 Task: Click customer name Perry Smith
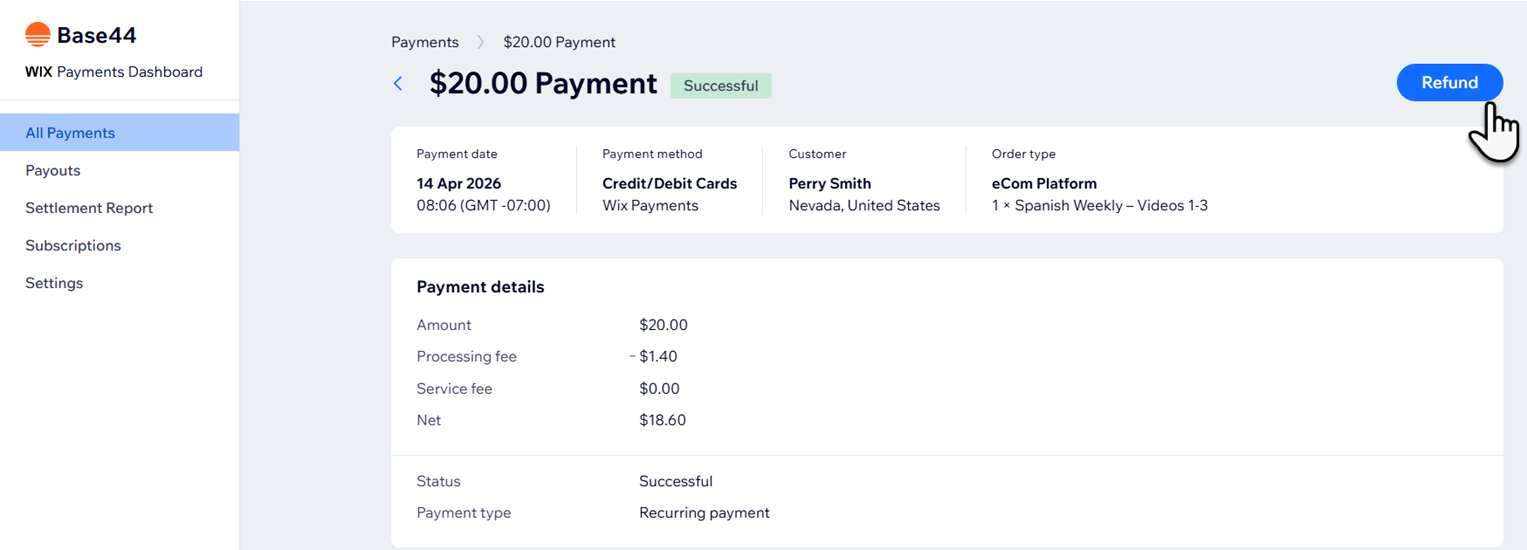[x=829, y=184]
